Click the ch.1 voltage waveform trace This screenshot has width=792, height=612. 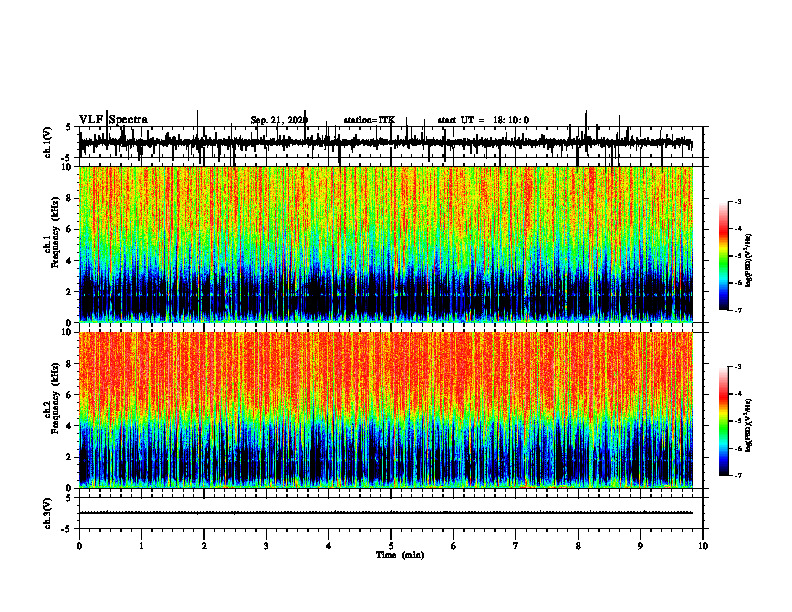[x=386, y=142]
